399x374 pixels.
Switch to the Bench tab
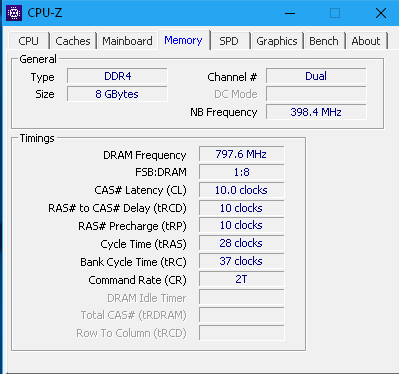coord(324,41)
